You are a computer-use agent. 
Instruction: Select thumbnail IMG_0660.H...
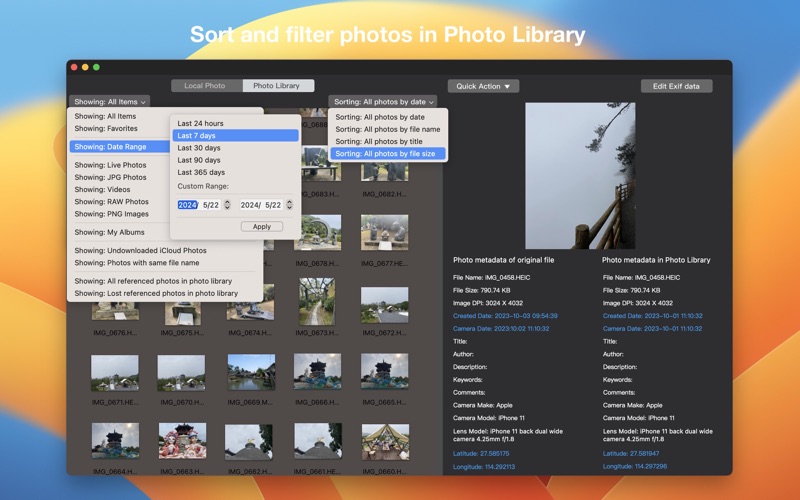(385, 442)
